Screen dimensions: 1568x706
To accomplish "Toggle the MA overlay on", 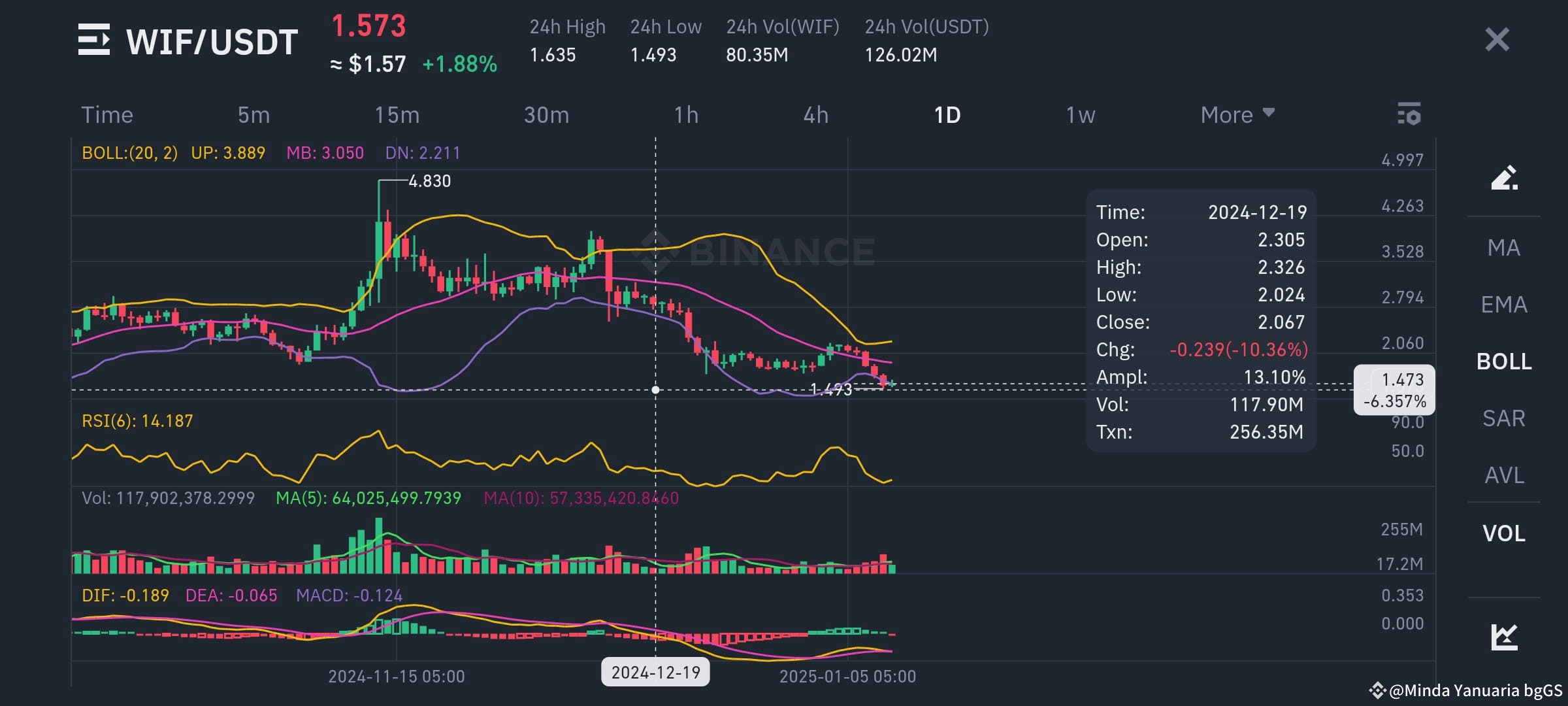I will 1503,248.
